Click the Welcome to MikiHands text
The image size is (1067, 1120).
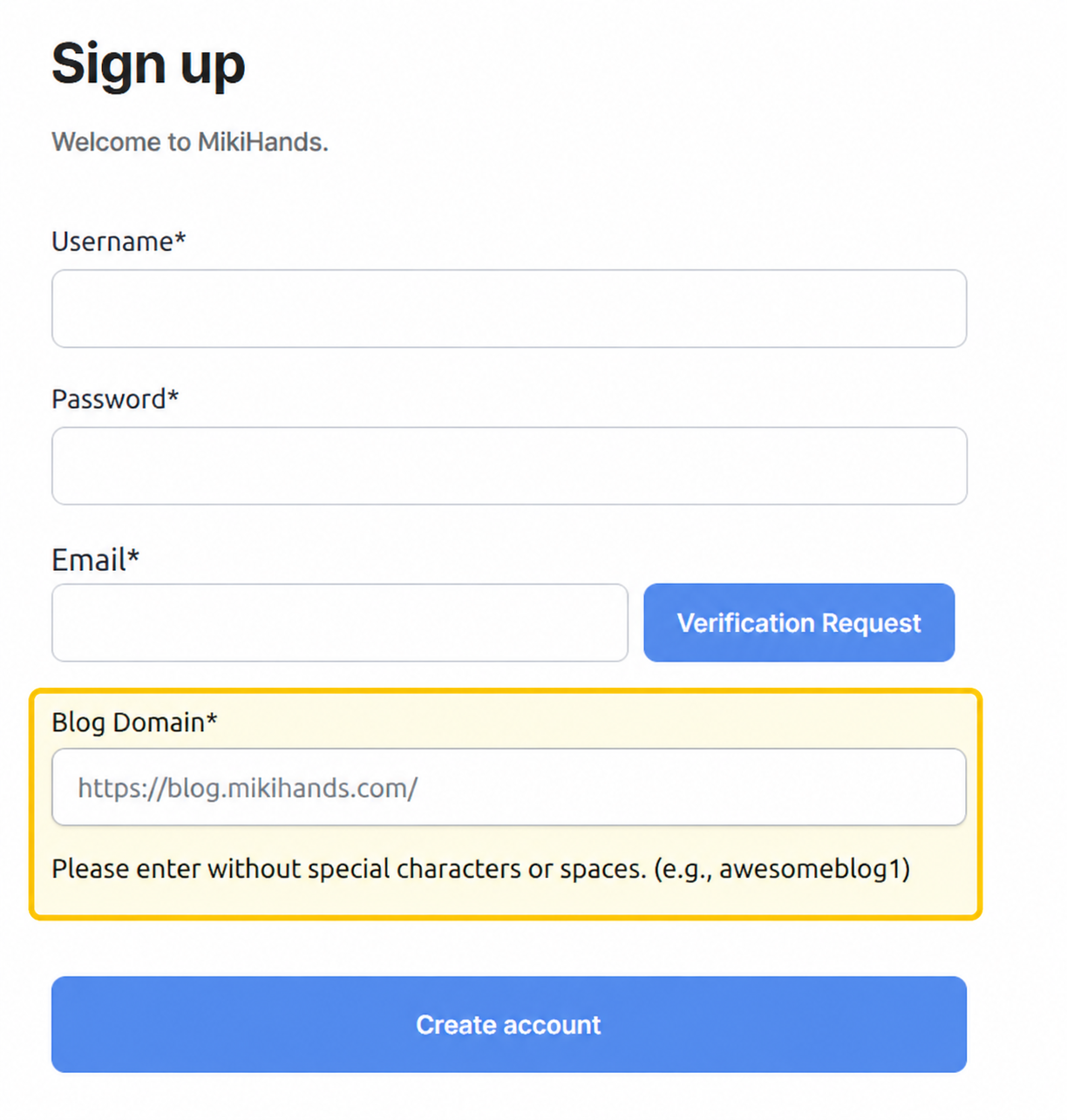[x=190, y=141]
